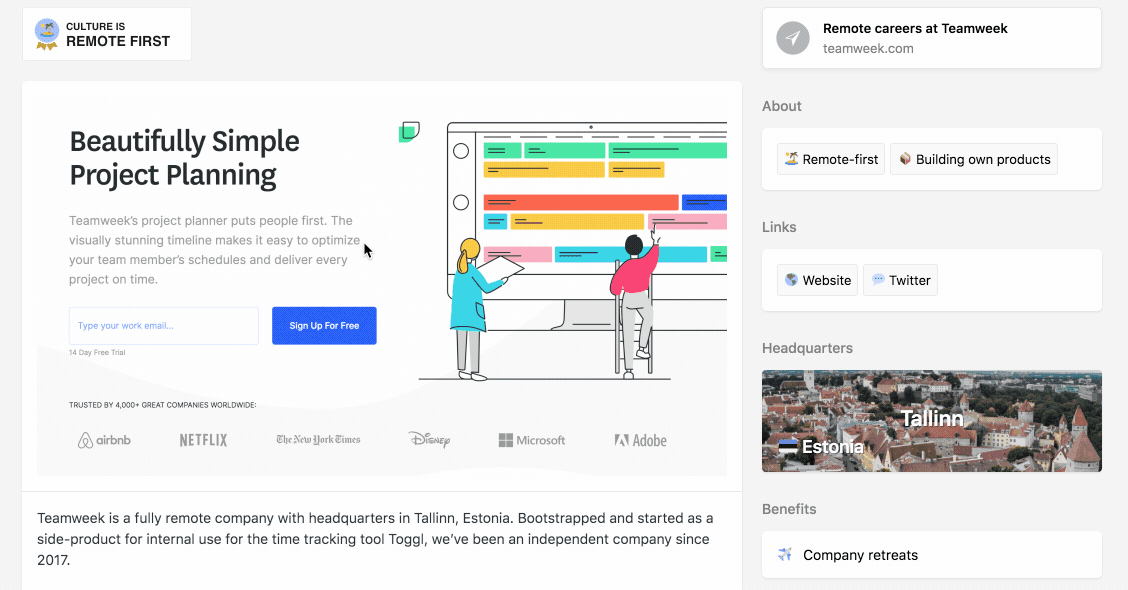Click the green Teamweek logo mark
Image resolution: width=1128 pixels, height=590 pixels.
tap(409, 132)
